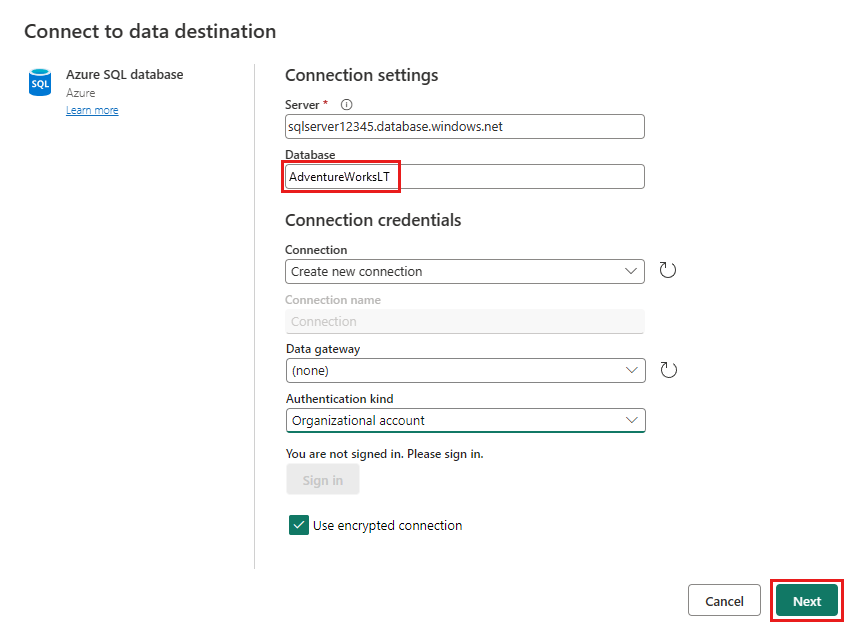Image resolution: width=861 pixels, height=640 pixels.
Task: Open the Authentication kind dropdown
Action: click(x=630, y=420)
